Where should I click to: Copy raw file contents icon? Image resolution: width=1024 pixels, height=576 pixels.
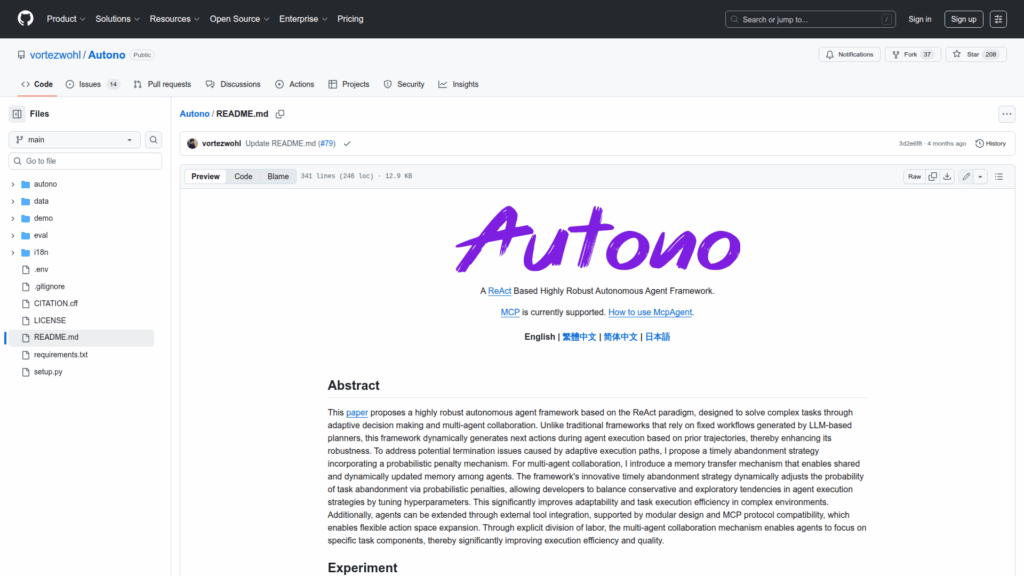coord(933,176)
